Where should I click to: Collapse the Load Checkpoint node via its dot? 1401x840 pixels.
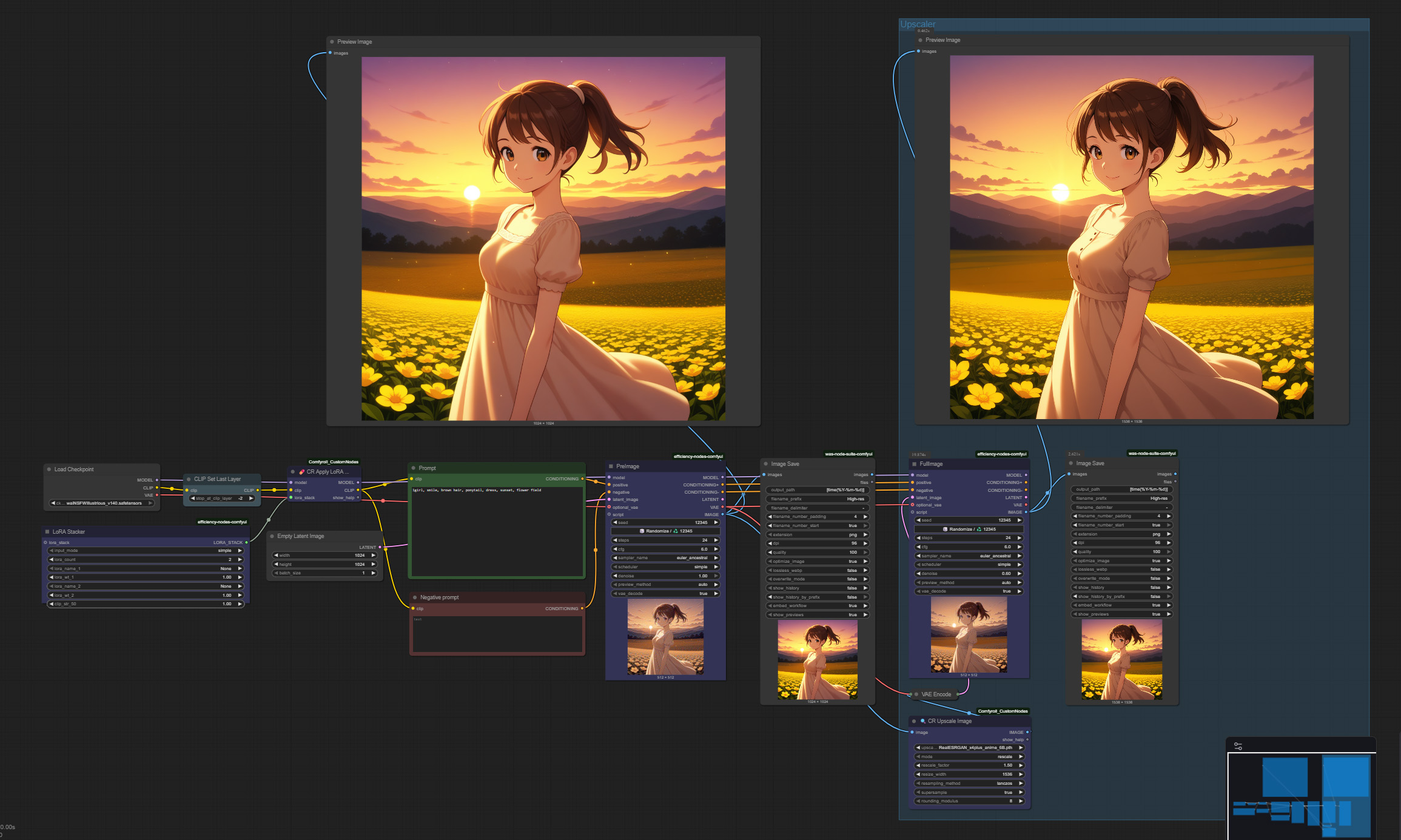tap(49, 469)
